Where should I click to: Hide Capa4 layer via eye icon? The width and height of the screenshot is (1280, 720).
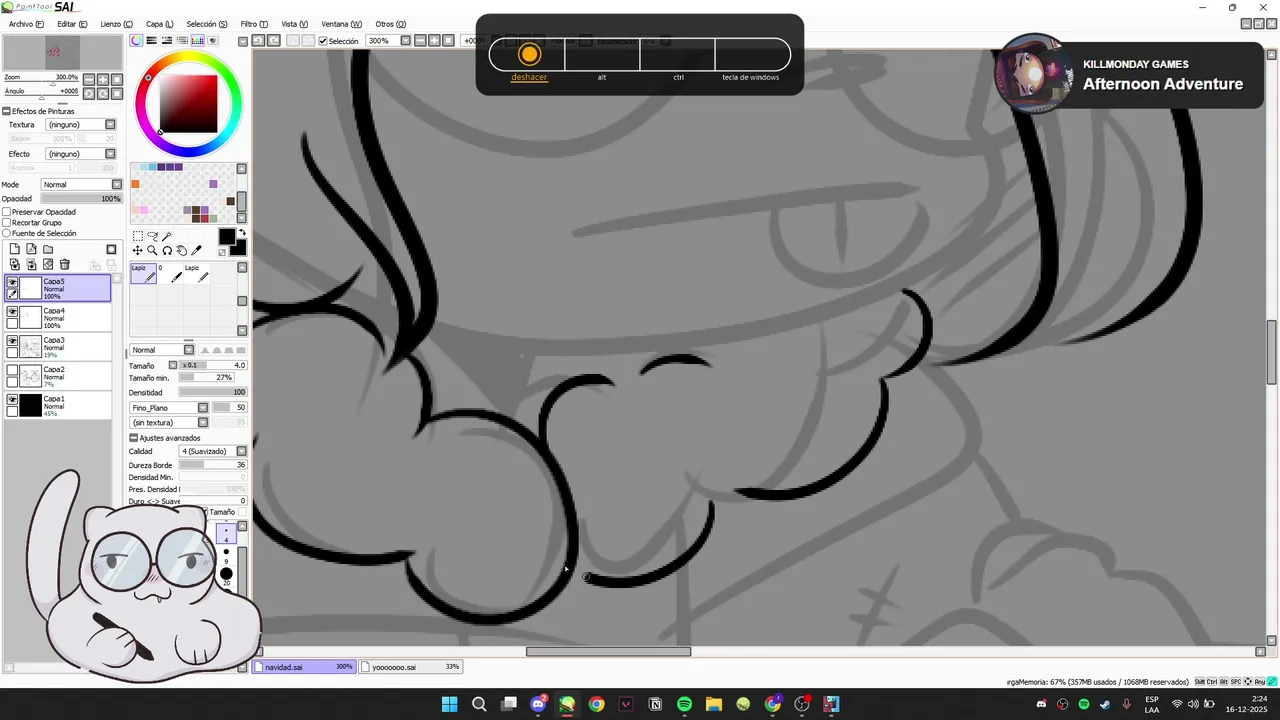(12, 312)
